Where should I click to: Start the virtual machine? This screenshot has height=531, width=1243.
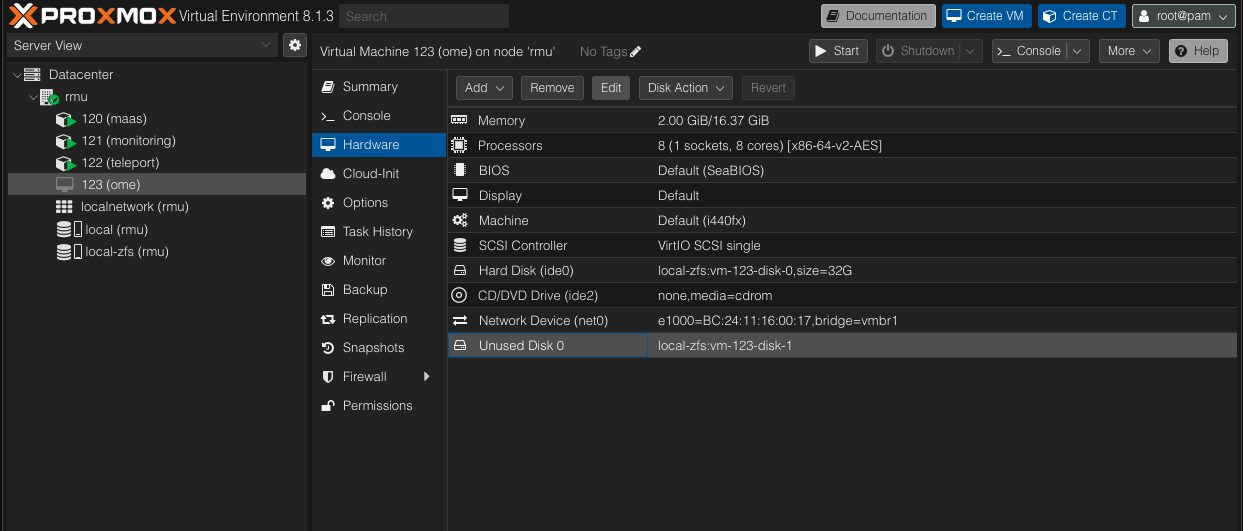838,51
